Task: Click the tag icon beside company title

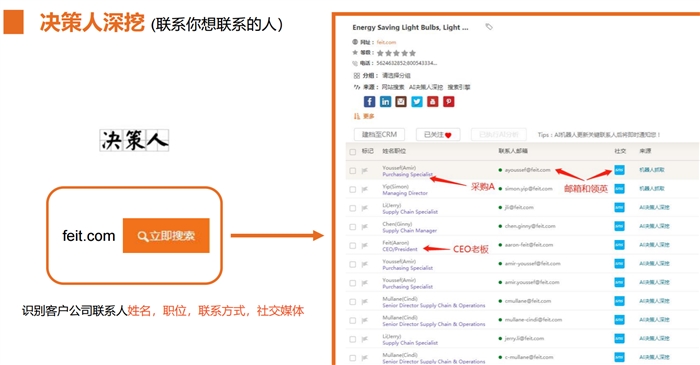Action: tap(489, 27)
